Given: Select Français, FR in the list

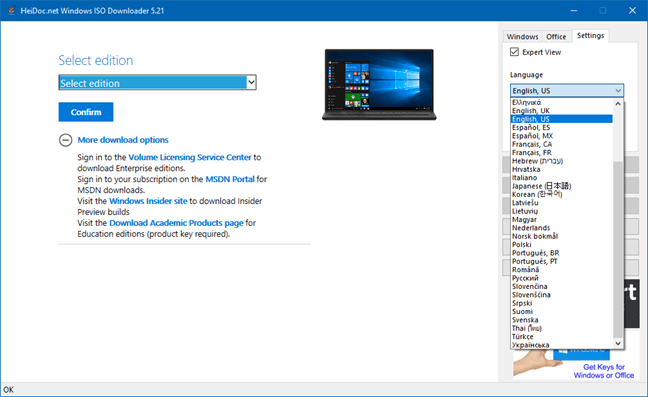Looking at the screenshot, I should tap(561, 152).
